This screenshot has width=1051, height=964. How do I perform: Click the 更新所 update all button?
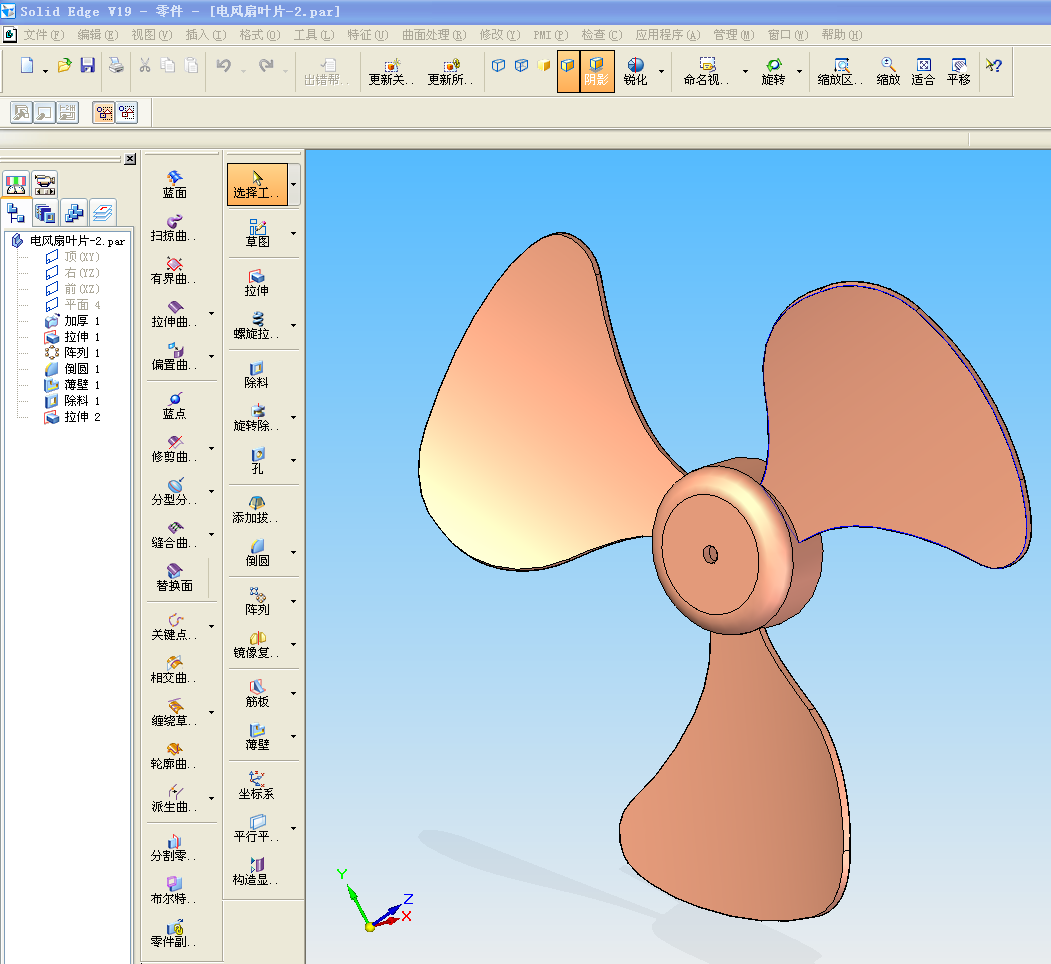tap(450, 71)
